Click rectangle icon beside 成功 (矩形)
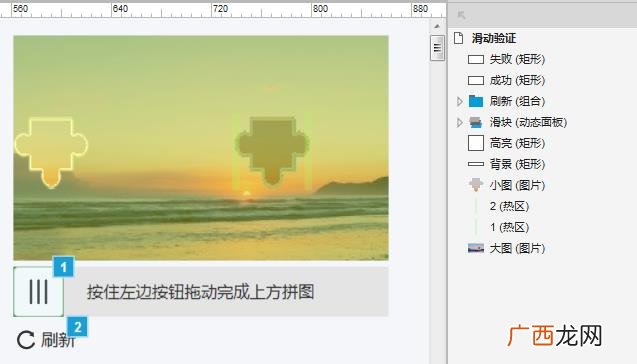 click(476, 80)
